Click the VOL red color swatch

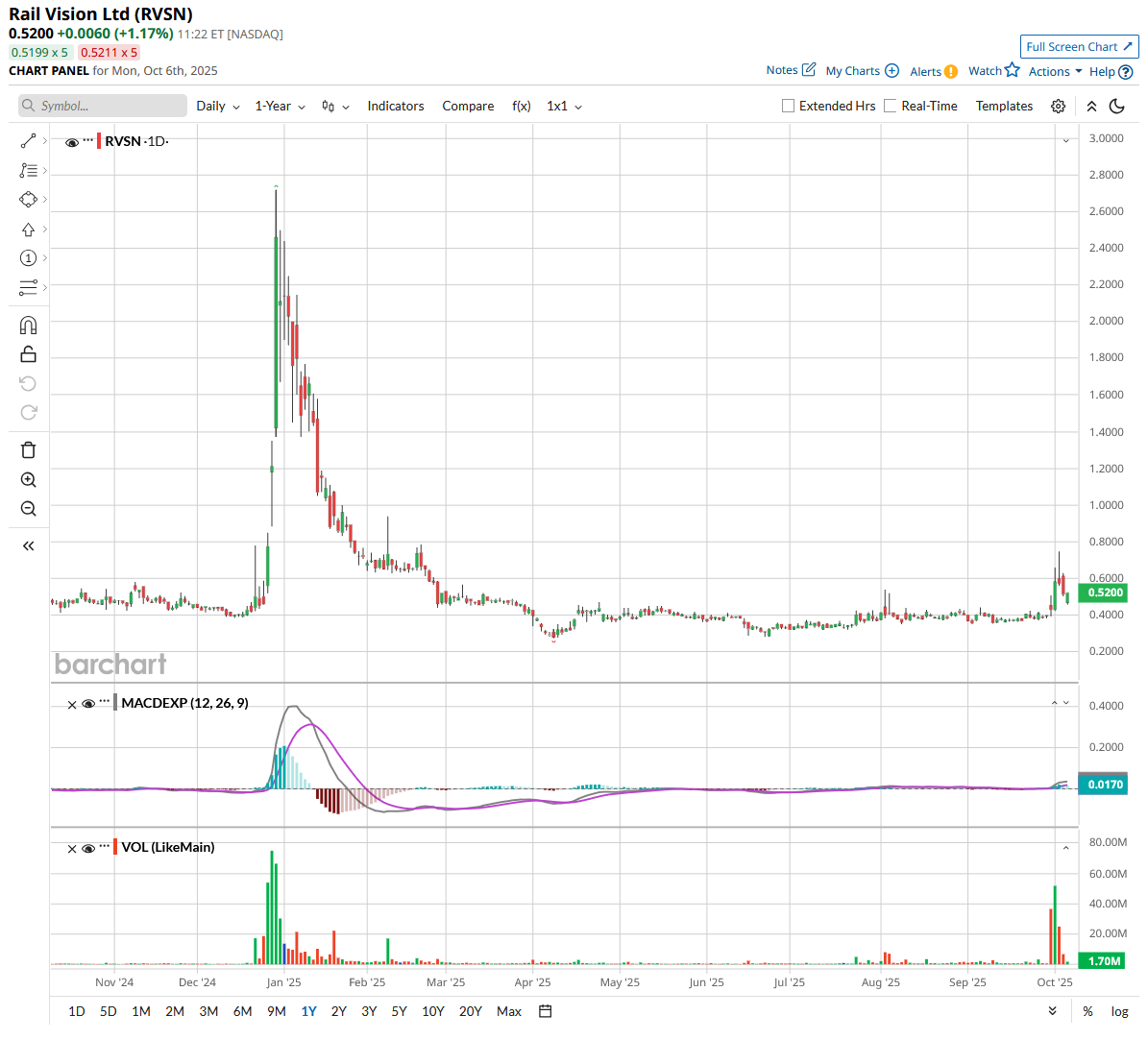point(115,847)
